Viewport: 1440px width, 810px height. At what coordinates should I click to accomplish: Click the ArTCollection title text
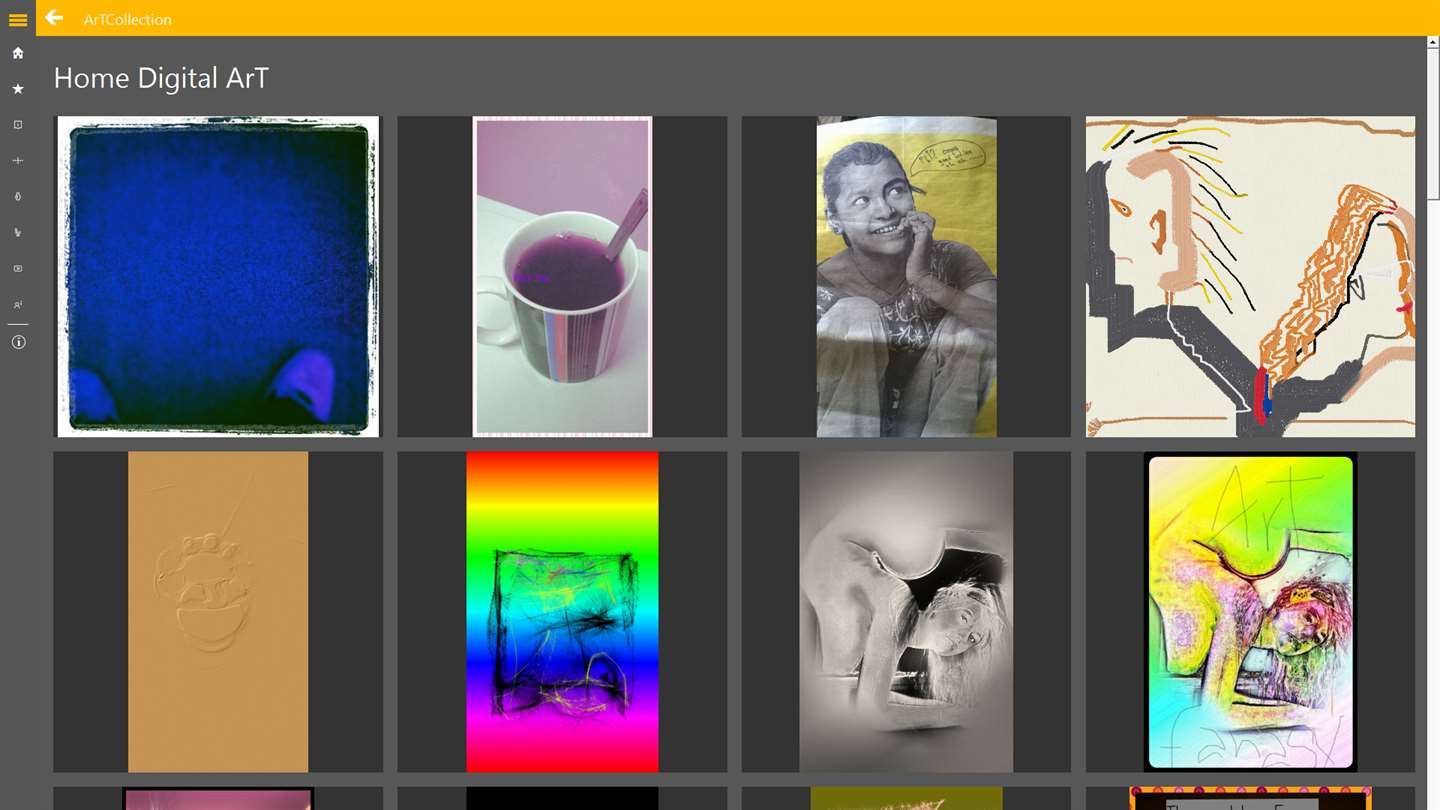[127, 19]
